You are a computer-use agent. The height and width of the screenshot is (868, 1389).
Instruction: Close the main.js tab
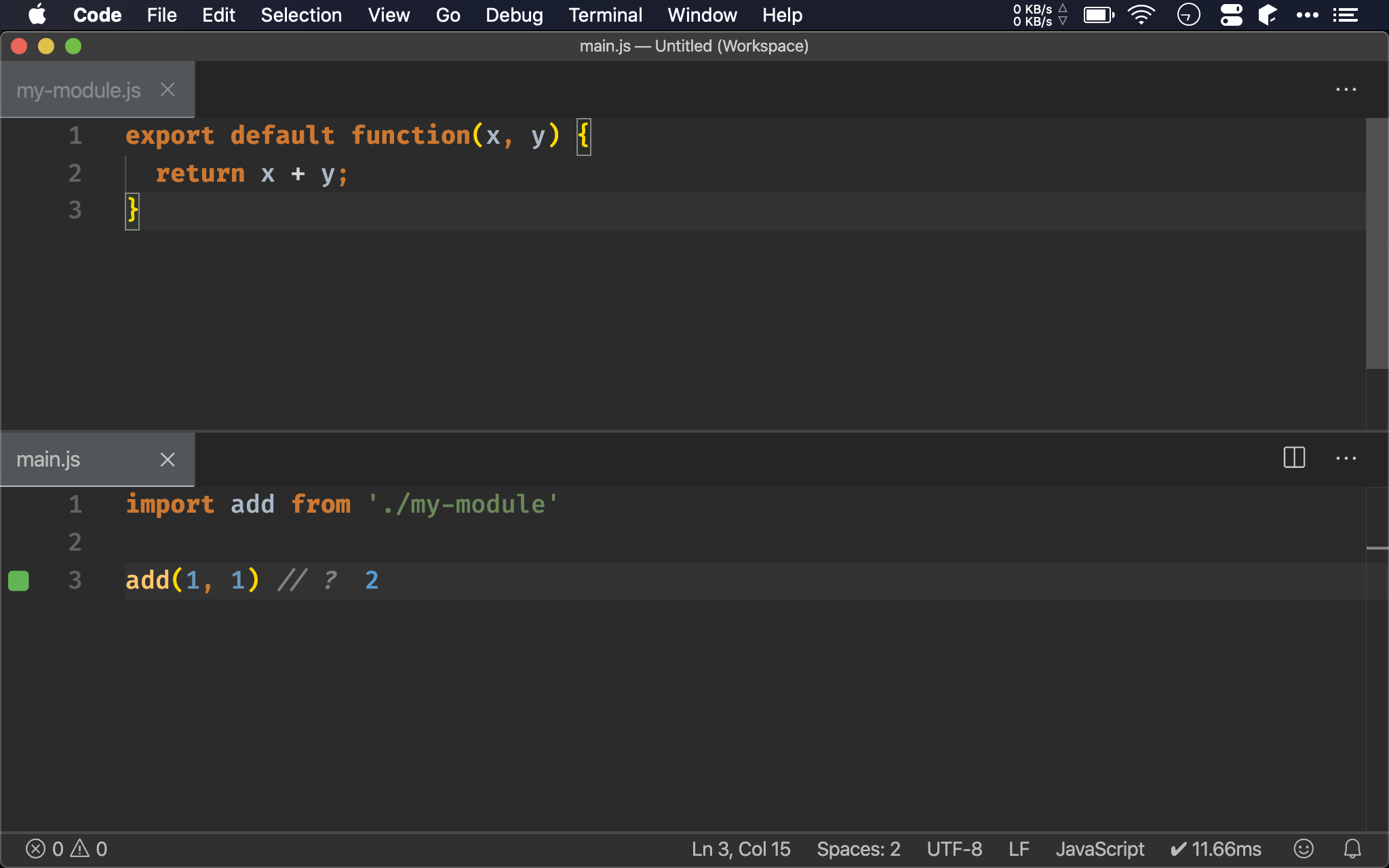(x=168, y=460)
